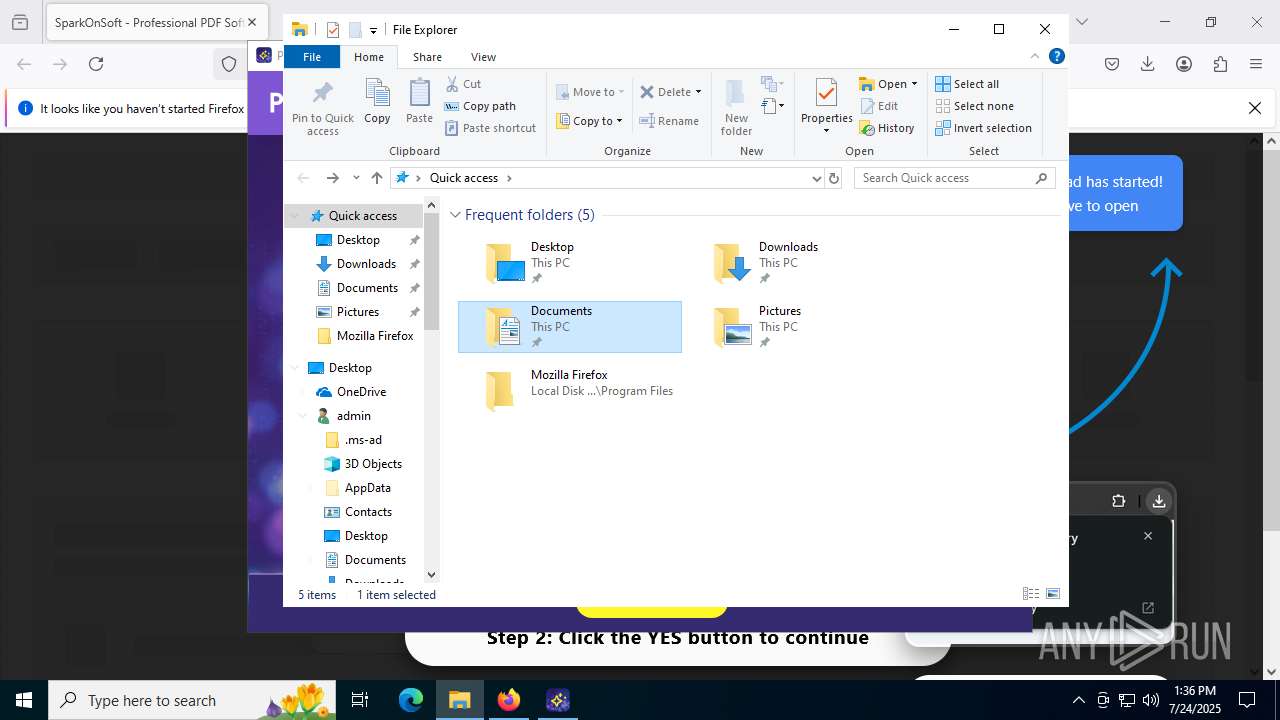Image resolution: width=1280 pixels, height=720 pixels.
Task: Launch Microsoft Edge from taskbar
Action: pyautogui.click(x=411, y=700)
